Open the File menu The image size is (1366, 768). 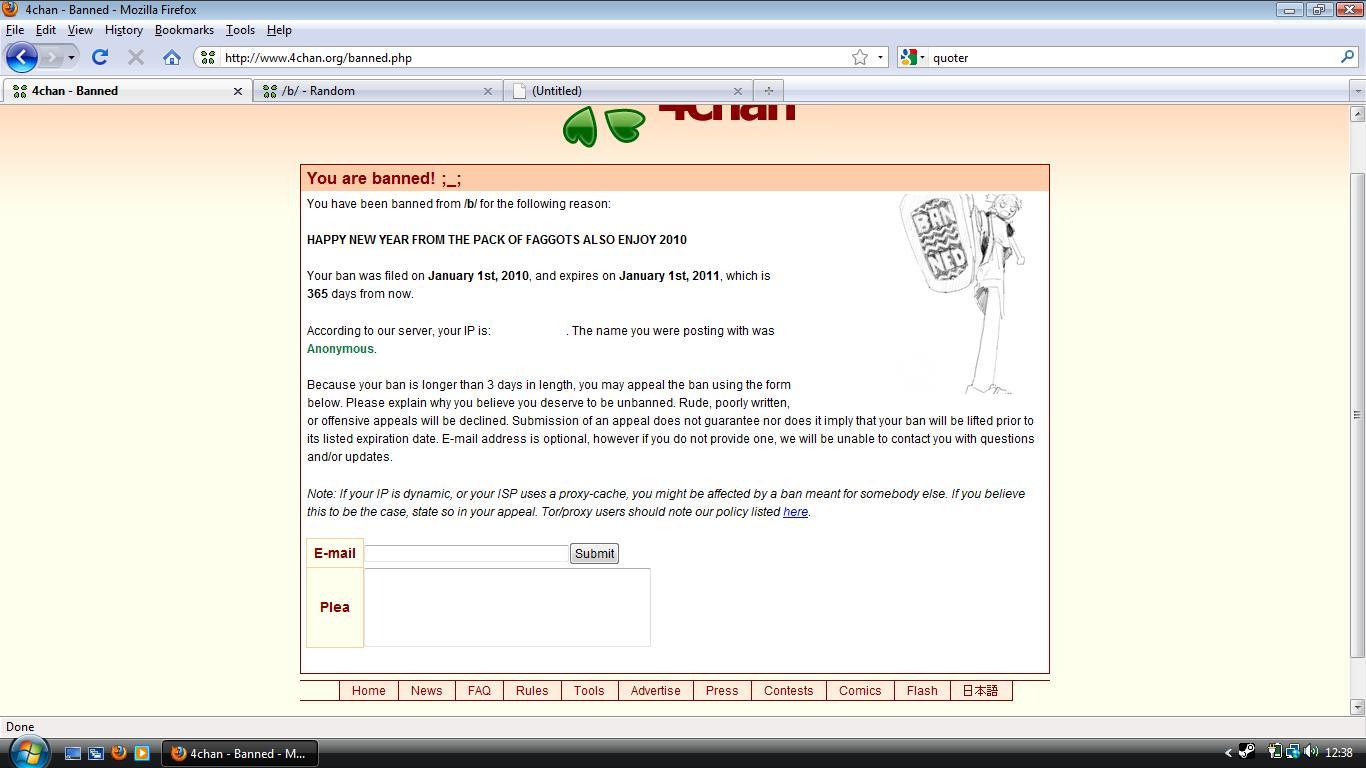15,30
